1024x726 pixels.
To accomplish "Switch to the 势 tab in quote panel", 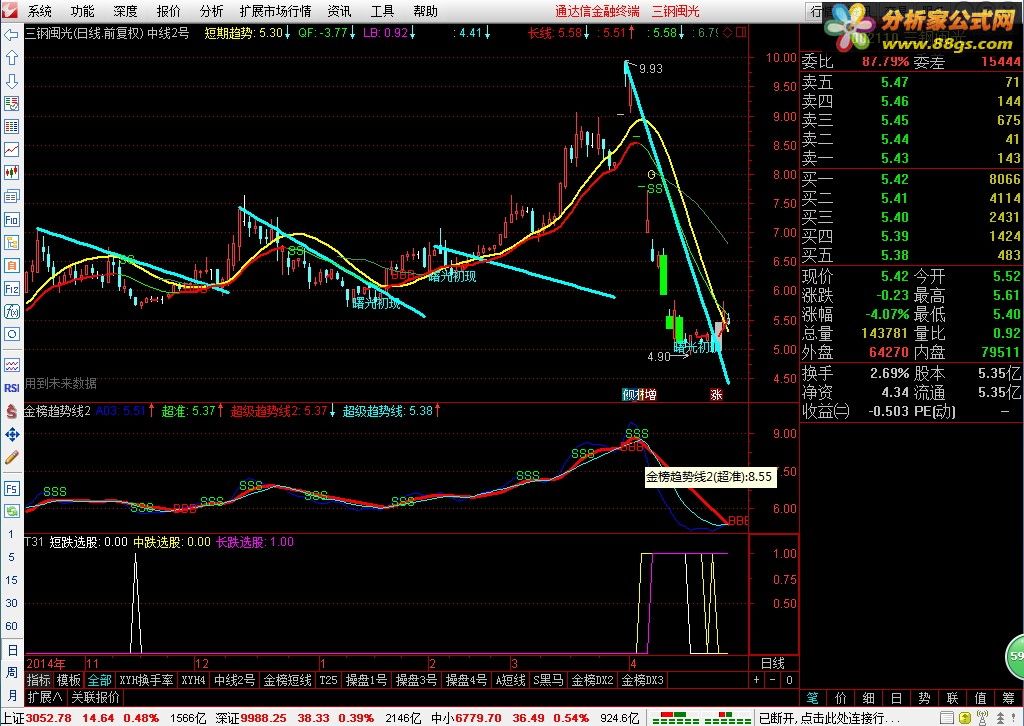I will tap(924, 698).
